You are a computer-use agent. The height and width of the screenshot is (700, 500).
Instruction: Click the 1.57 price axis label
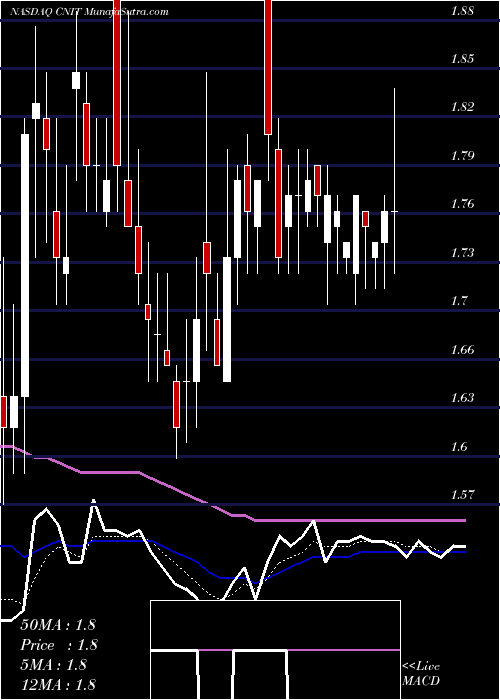click(x=462, y=494)
